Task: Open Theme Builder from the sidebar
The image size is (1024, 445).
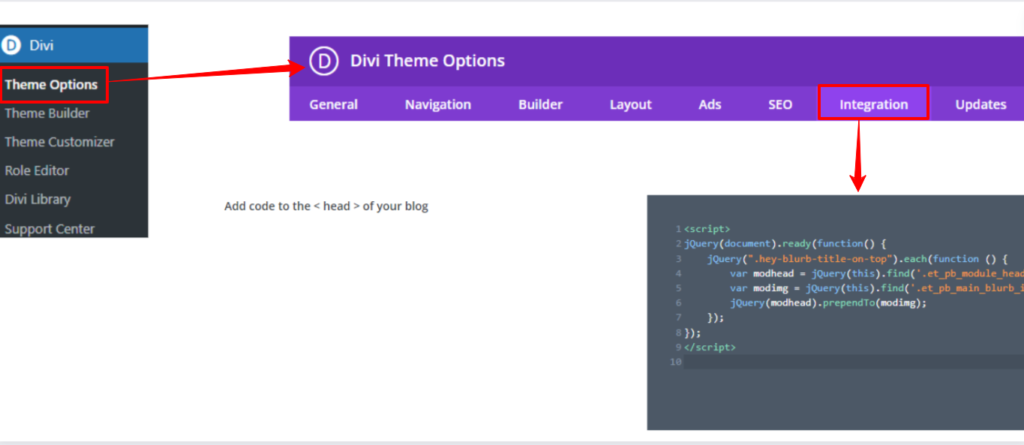Action: coord(47,113)
